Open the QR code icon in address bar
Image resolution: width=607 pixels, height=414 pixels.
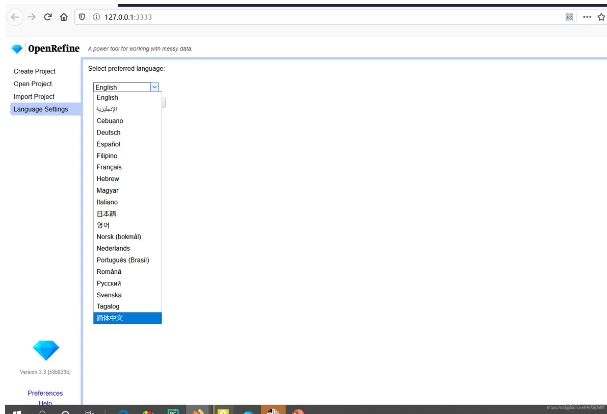point(569,17)
